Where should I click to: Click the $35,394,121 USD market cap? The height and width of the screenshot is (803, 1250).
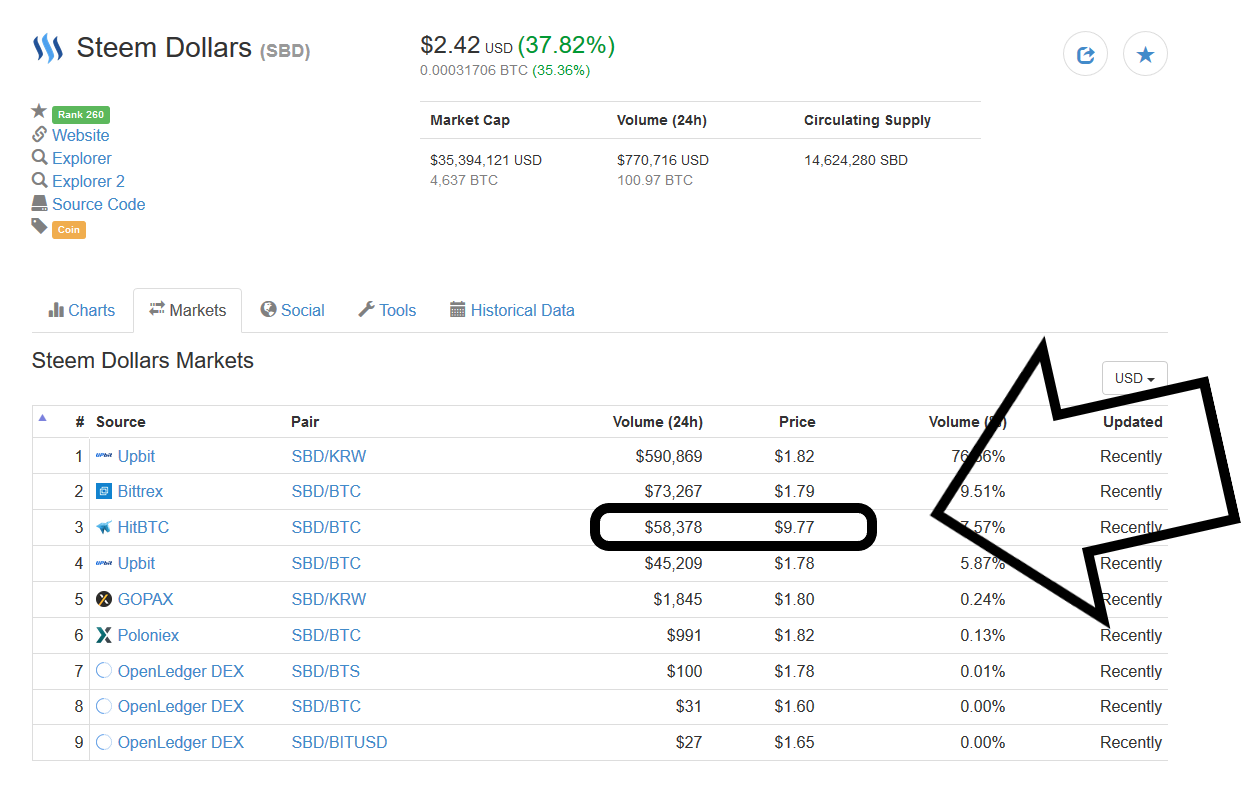click(486, 160)
